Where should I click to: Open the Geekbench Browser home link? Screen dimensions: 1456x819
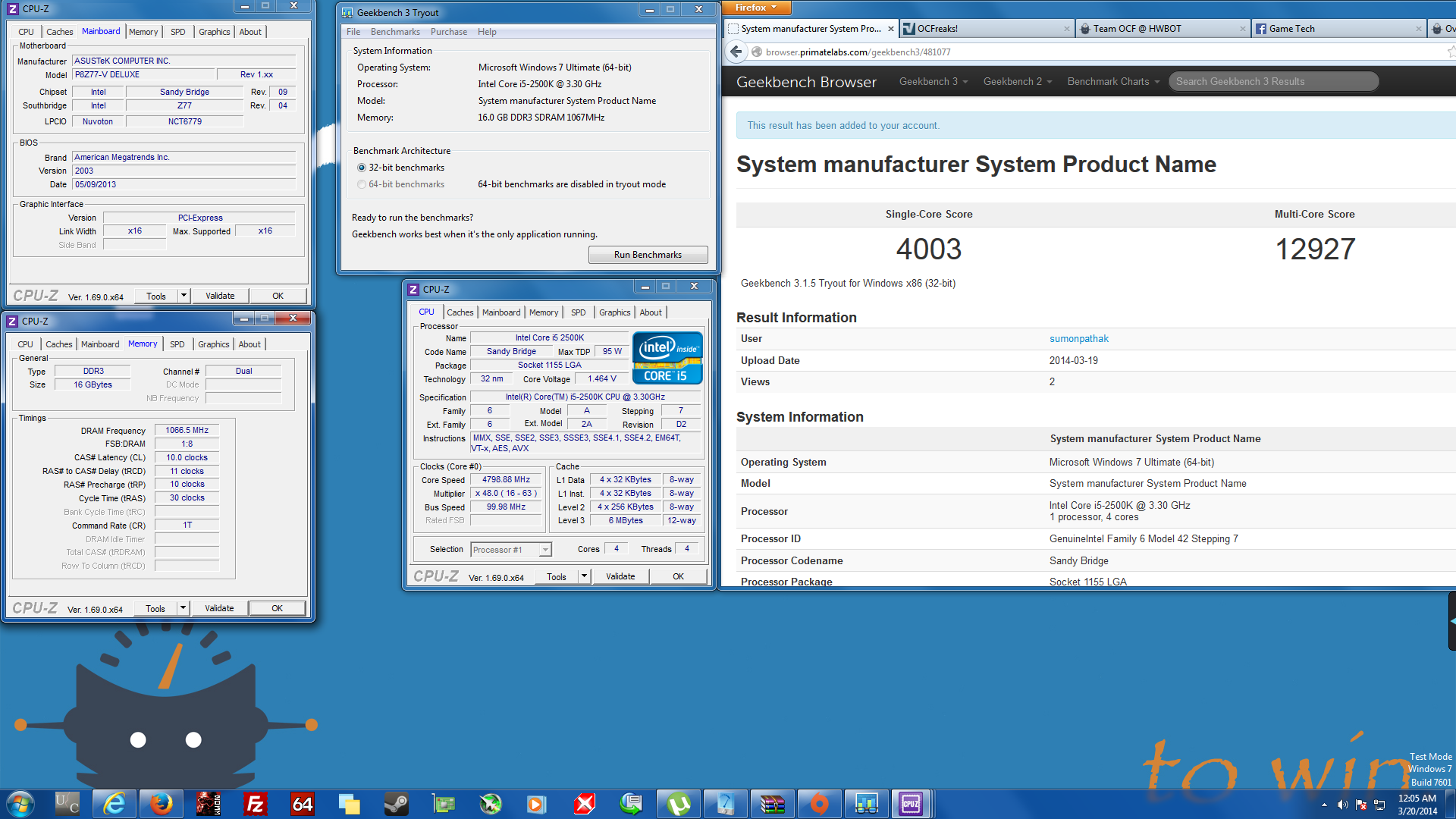[x=806, y=82]
